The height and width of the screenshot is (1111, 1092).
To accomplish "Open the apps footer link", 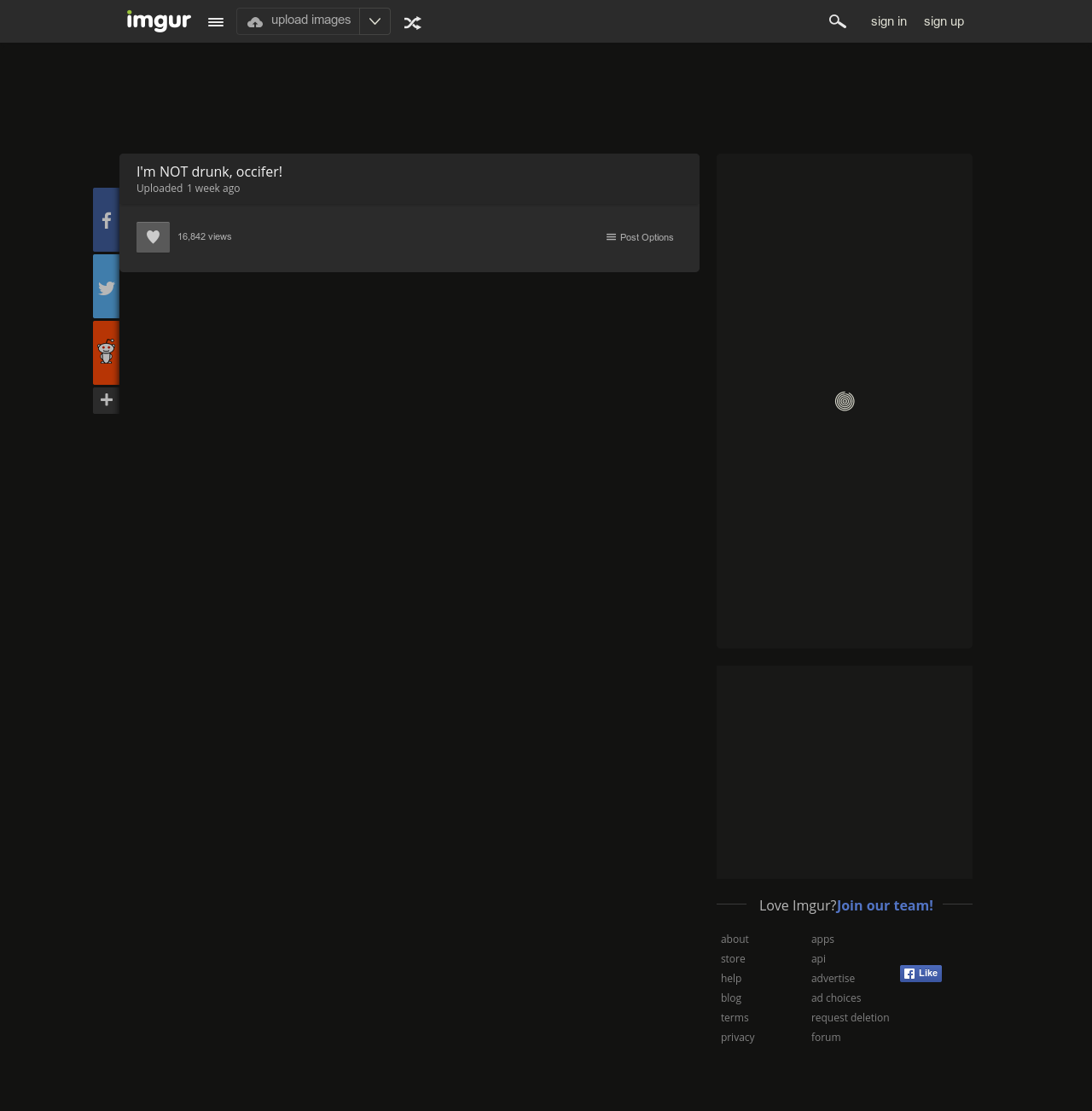I will [x=822, y=939].
